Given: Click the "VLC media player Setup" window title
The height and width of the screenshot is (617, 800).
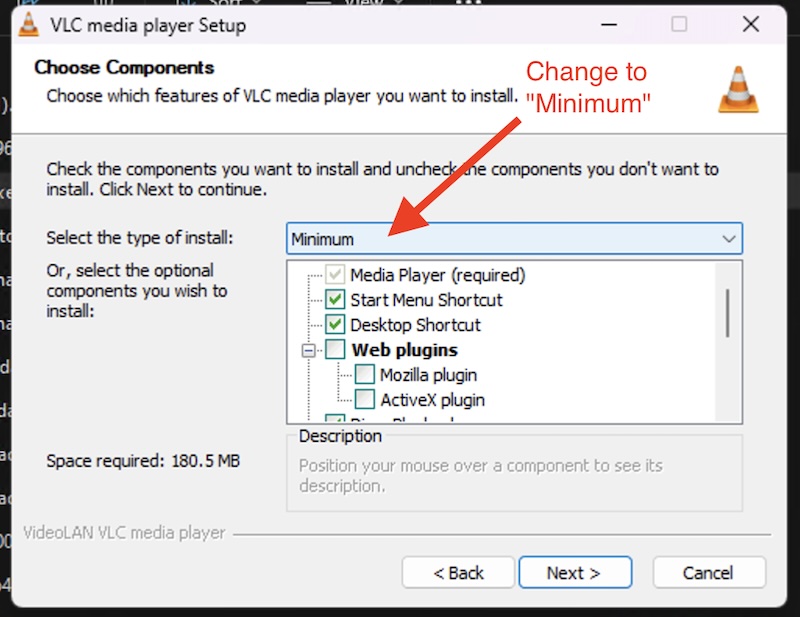Looking at the screenshot, I should [150, 25].
